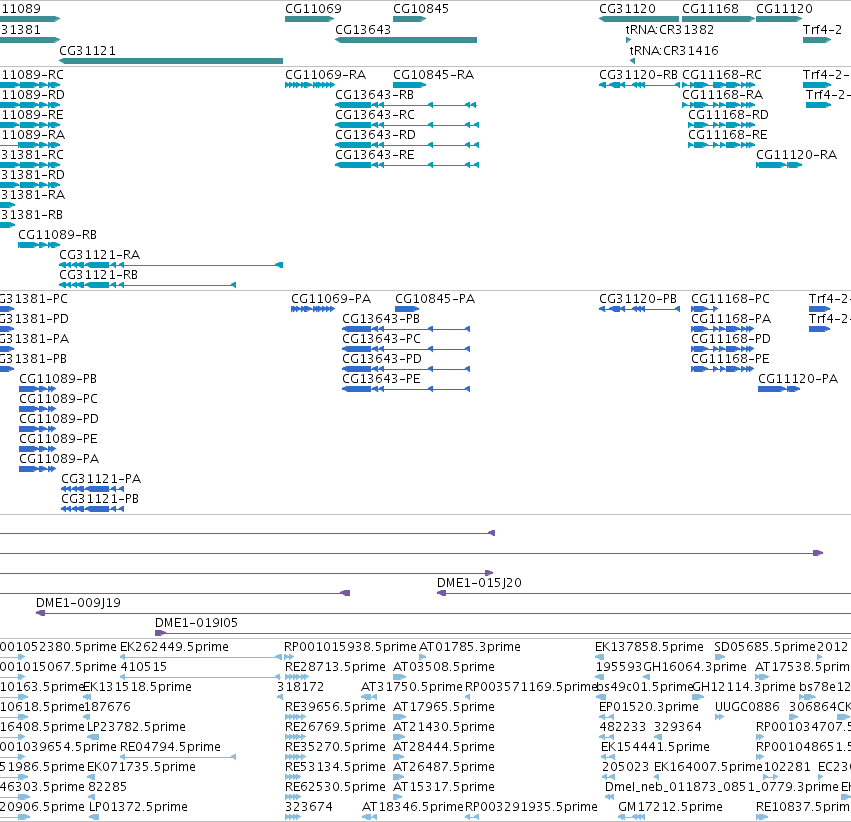Select protein CG13643-PD
851x822 pixels.
click(382, 359)
